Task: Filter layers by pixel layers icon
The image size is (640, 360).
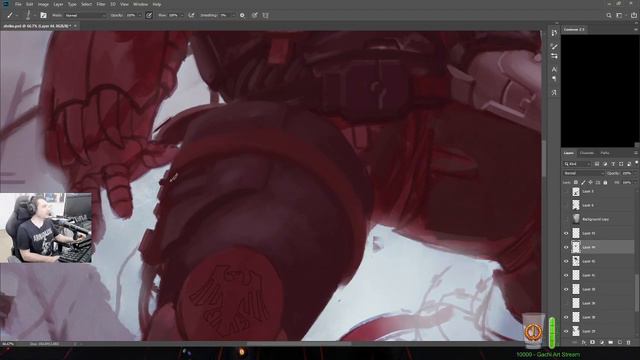Action: coord(597,164)
